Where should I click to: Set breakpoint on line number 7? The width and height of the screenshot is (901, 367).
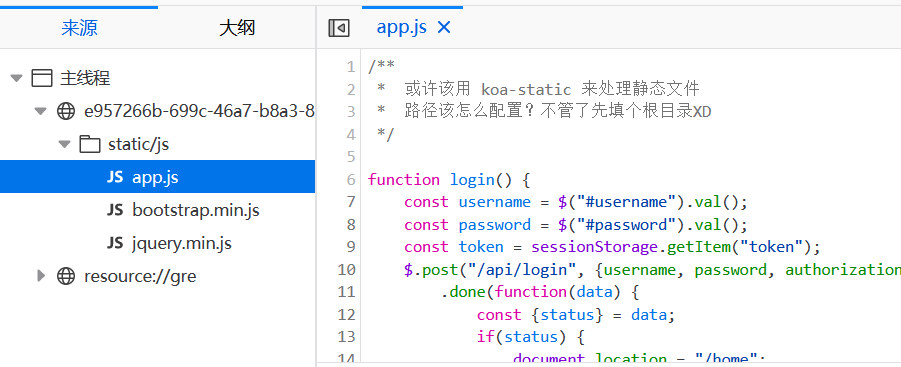[351, 202]
